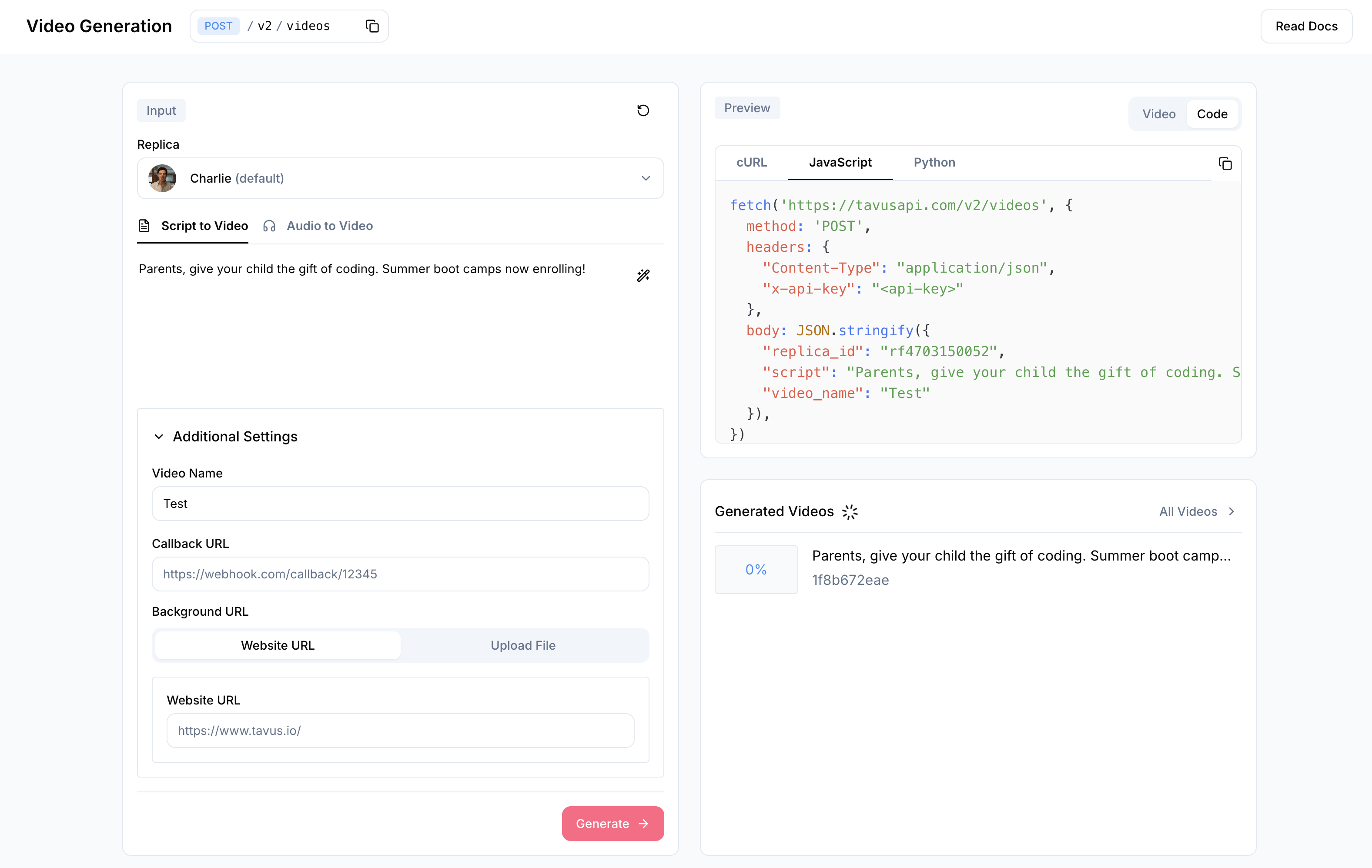Switch preview to Video mode

1158,114
